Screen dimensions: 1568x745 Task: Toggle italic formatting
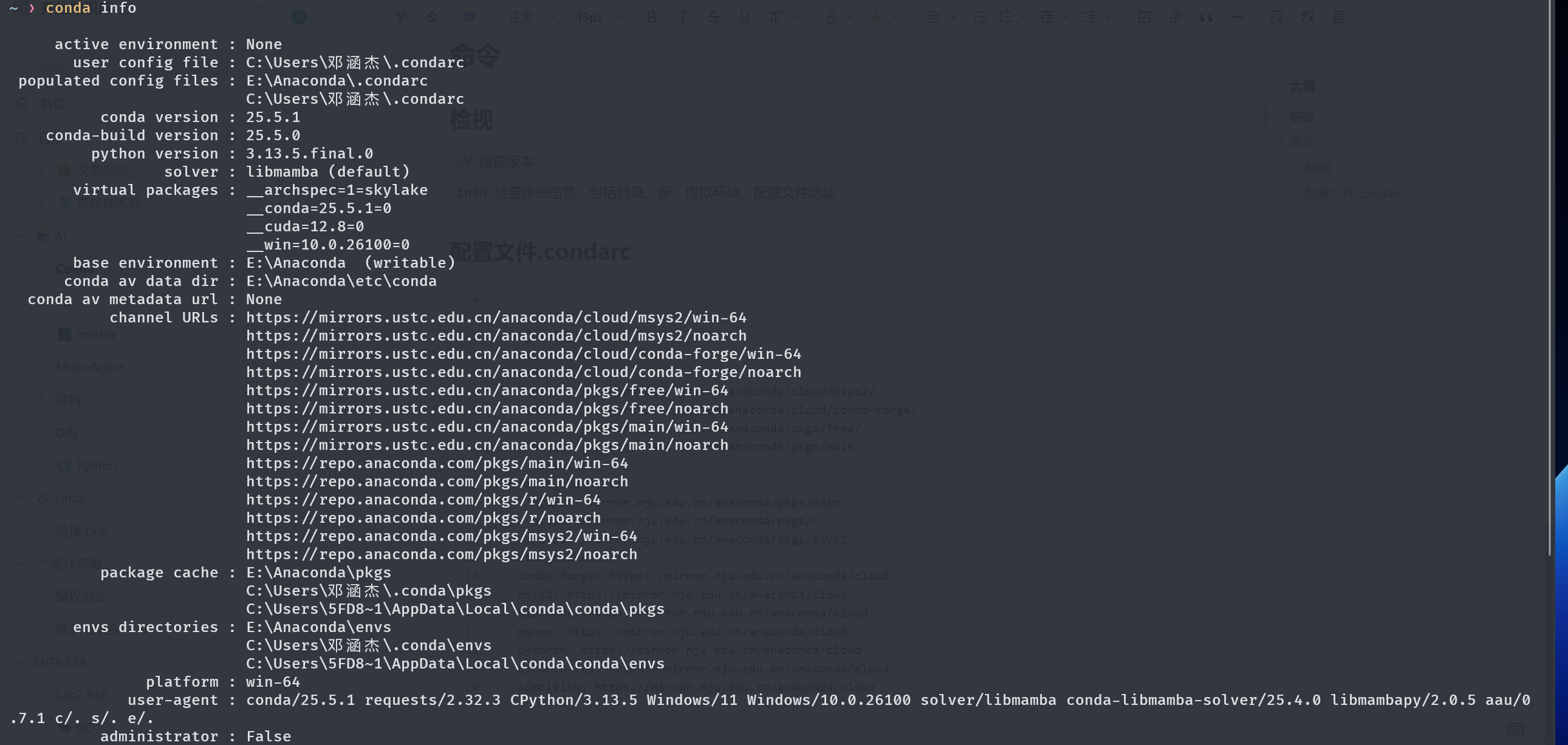(x=682, y=17)
